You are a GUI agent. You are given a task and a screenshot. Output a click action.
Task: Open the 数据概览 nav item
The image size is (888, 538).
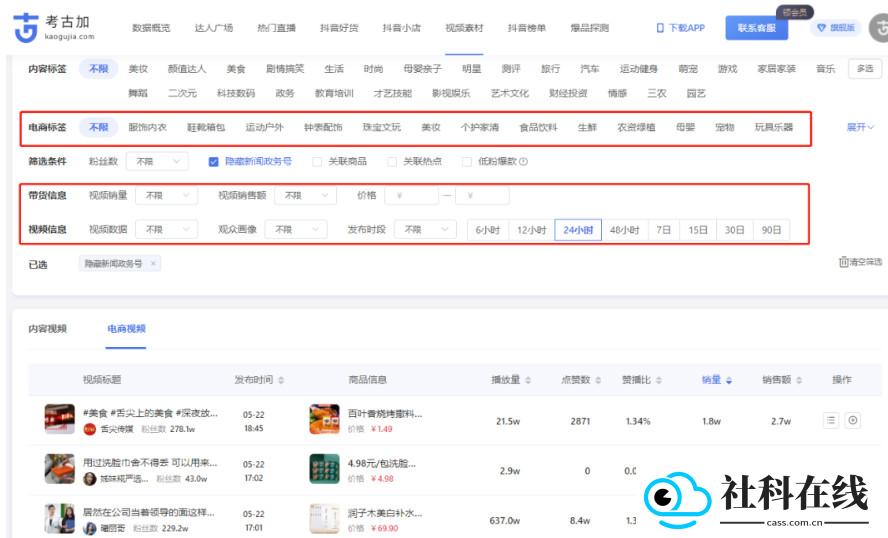click(x=151, y=28)
